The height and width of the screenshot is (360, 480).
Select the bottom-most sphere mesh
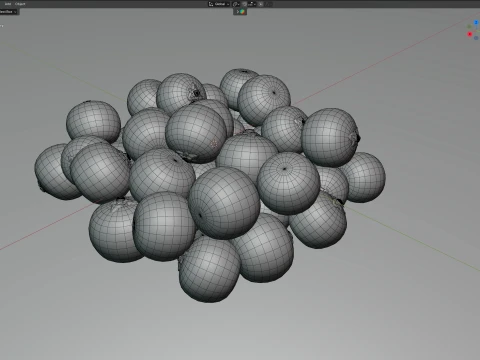[x=209, y=269]
